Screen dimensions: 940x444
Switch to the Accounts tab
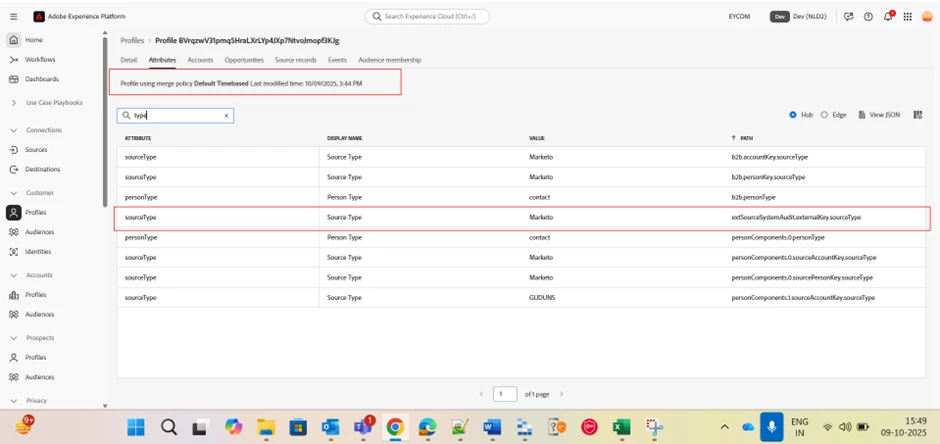(200, 60)
